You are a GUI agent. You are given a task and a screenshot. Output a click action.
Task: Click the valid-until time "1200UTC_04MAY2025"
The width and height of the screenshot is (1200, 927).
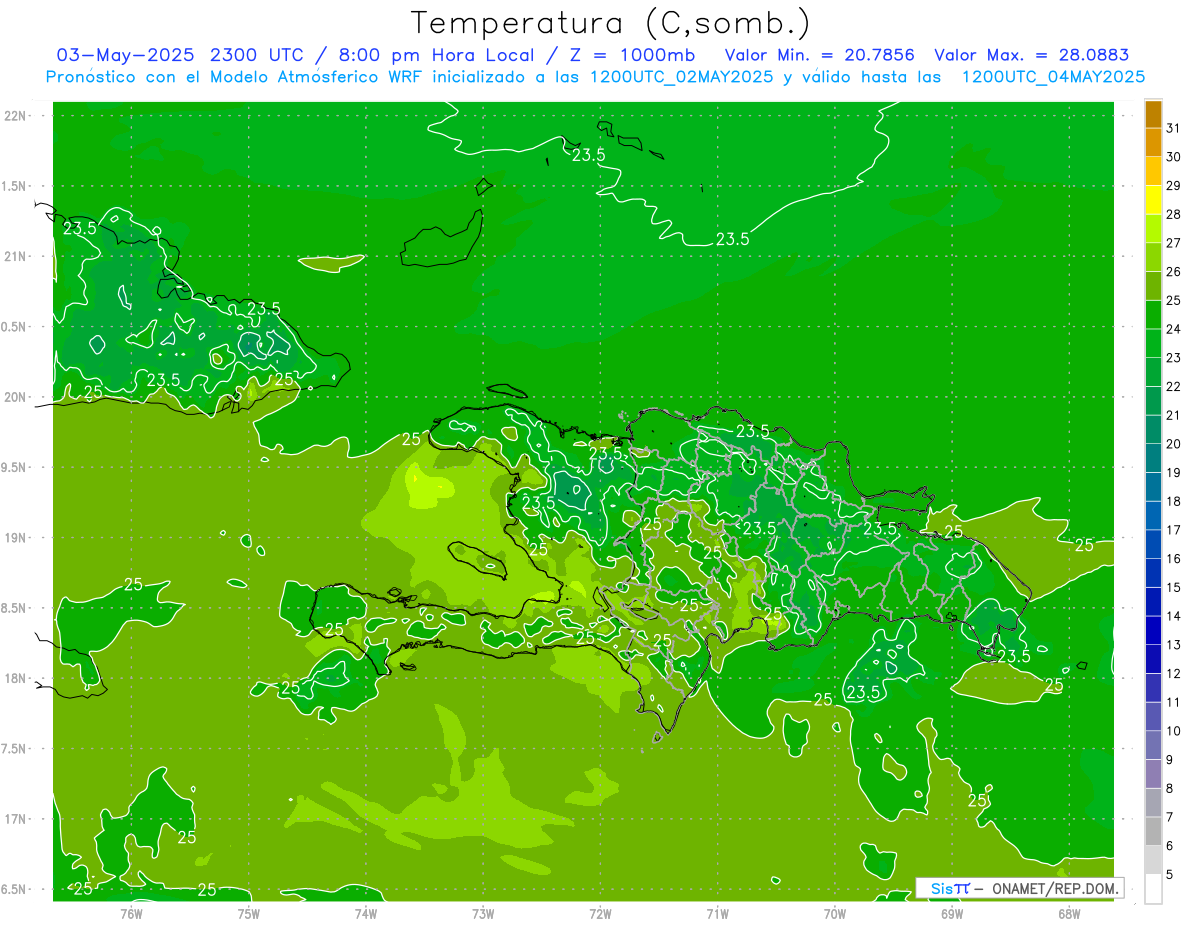coord(1053,76)
